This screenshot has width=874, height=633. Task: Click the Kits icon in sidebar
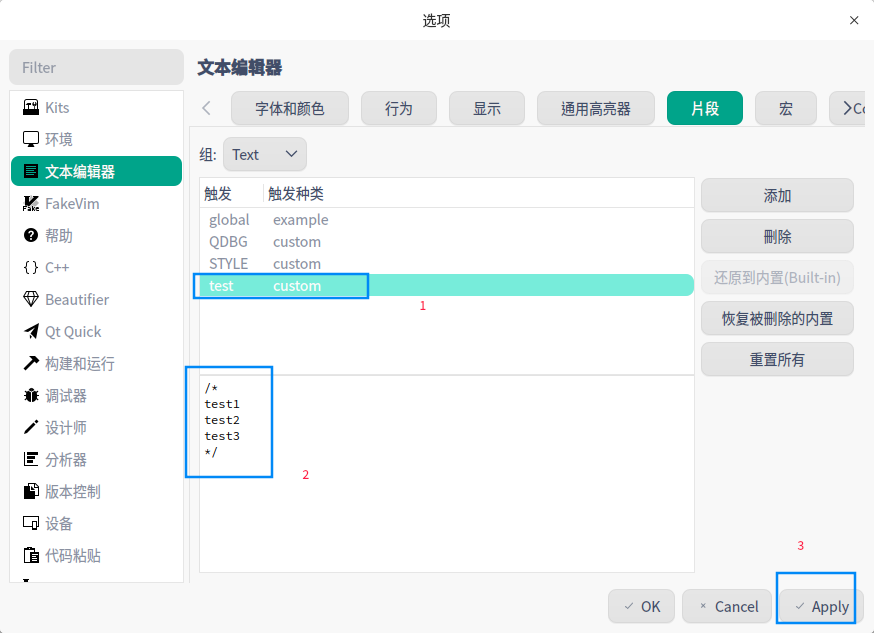[x=30, y=107]
